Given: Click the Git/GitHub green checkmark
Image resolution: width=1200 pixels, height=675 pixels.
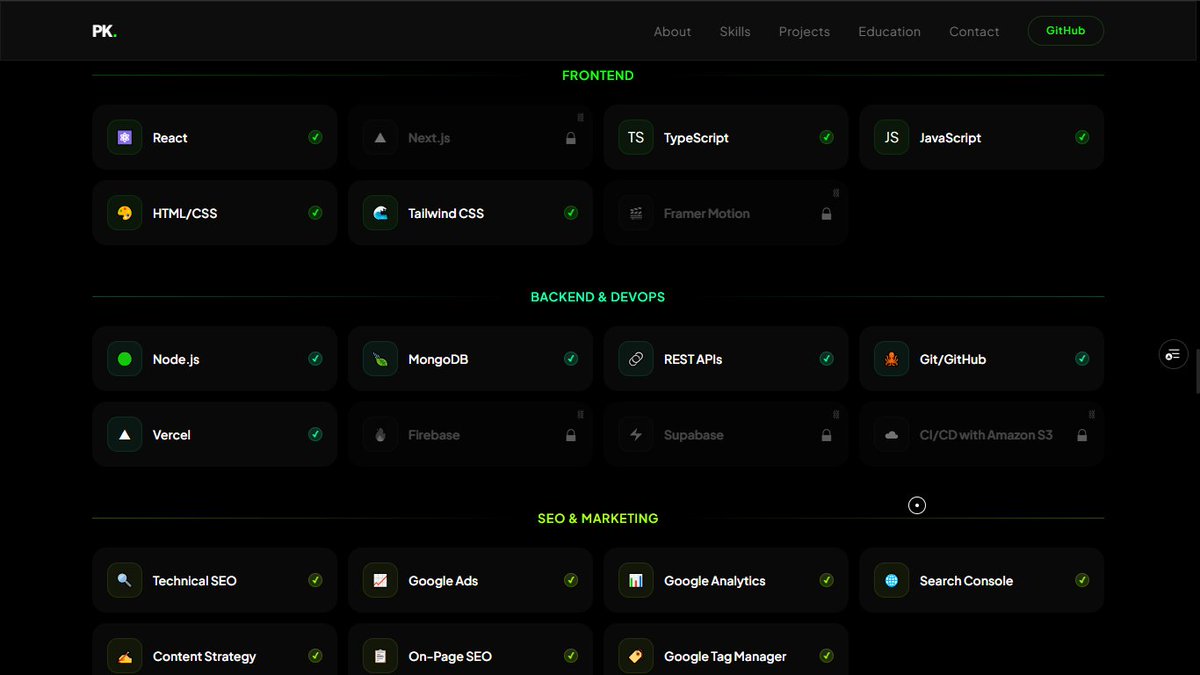Looking at the screenshot, I should [1082, 358].
